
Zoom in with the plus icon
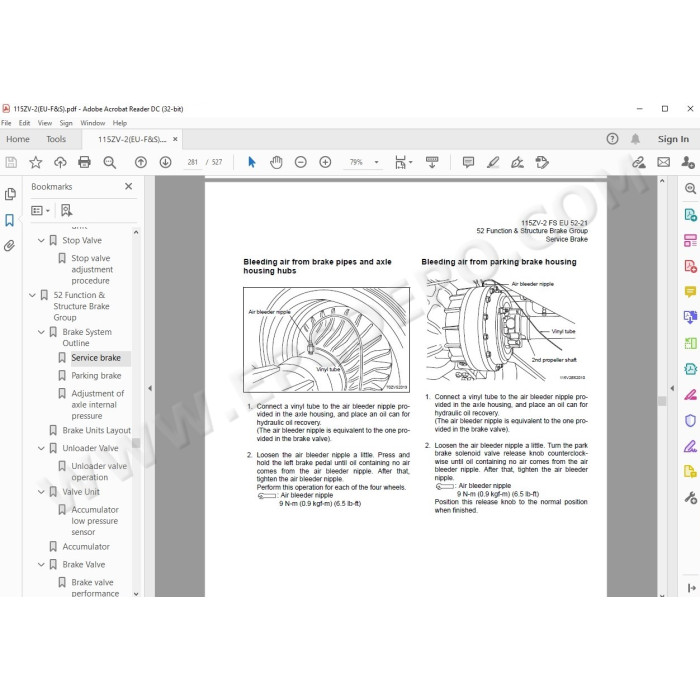tap(325, 162)
